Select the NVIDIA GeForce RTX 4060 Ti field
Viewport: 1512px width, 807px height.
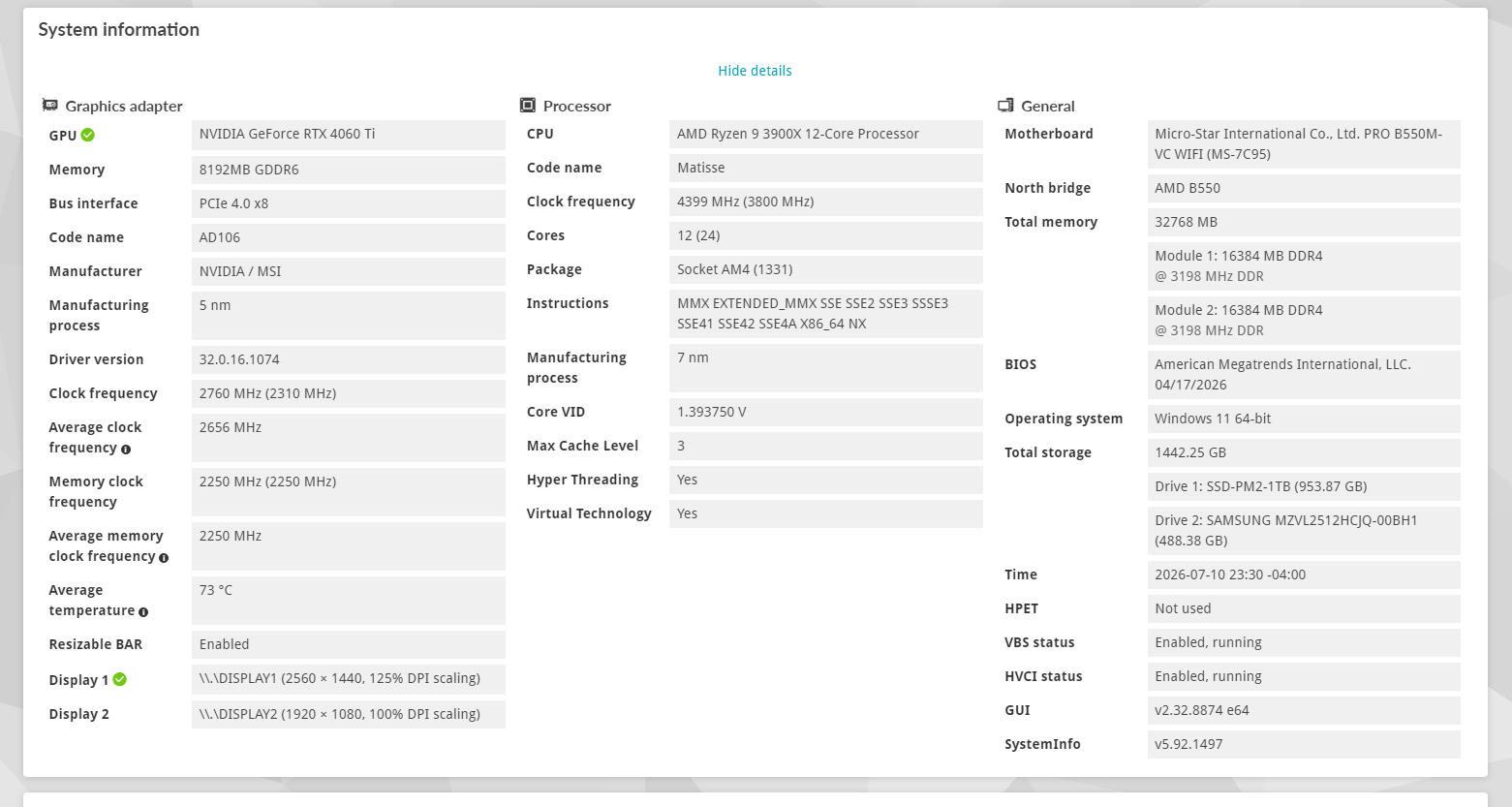349,135
